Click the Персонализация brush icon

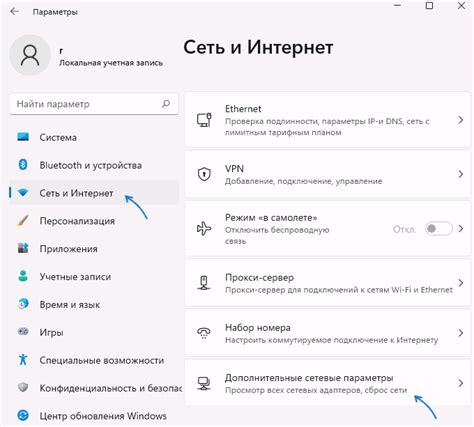23,220
